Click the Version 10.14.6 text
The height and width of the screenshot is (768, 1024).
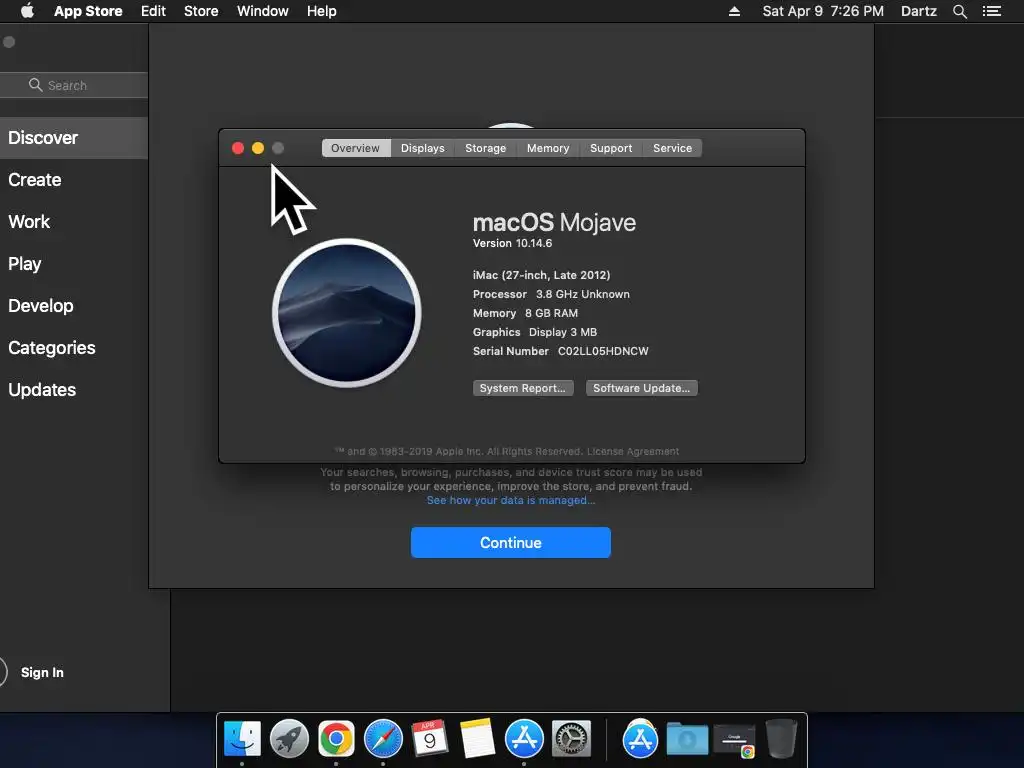point(513,243)
